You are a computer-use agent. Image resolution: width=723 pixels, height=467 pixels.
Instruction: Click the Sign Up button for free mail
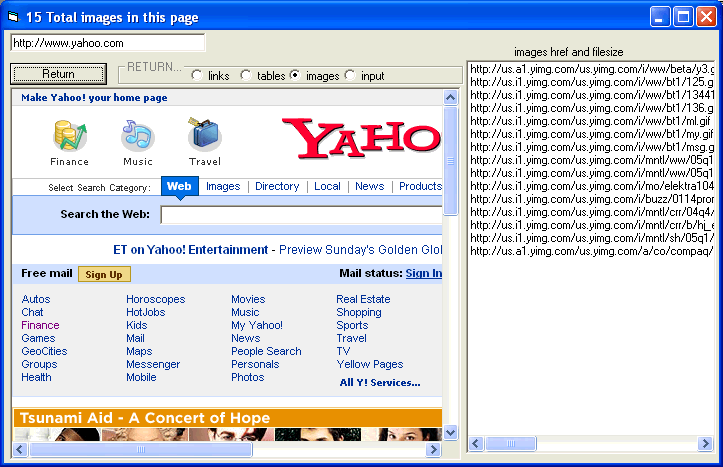click(x=104, y=274)
